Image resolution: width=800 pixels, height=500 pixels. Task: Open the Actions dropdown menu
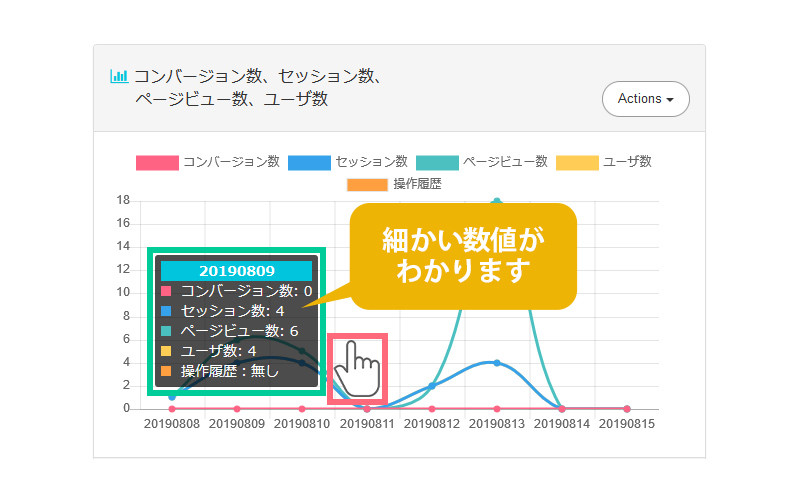(645, 99)
